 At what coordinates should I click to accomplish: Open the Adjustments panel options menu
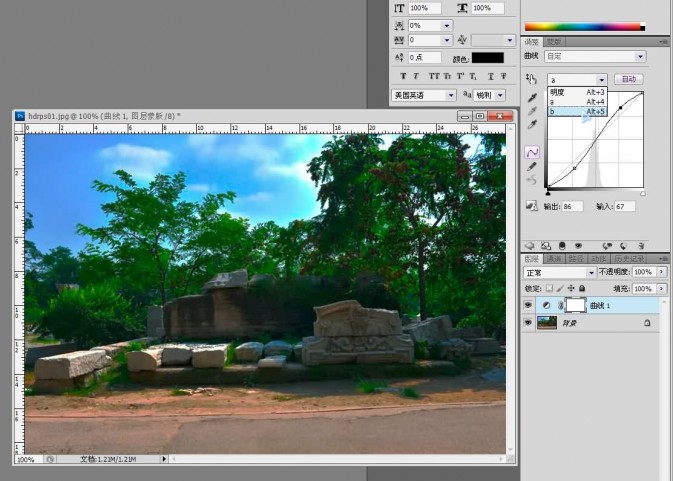(664, 42)
